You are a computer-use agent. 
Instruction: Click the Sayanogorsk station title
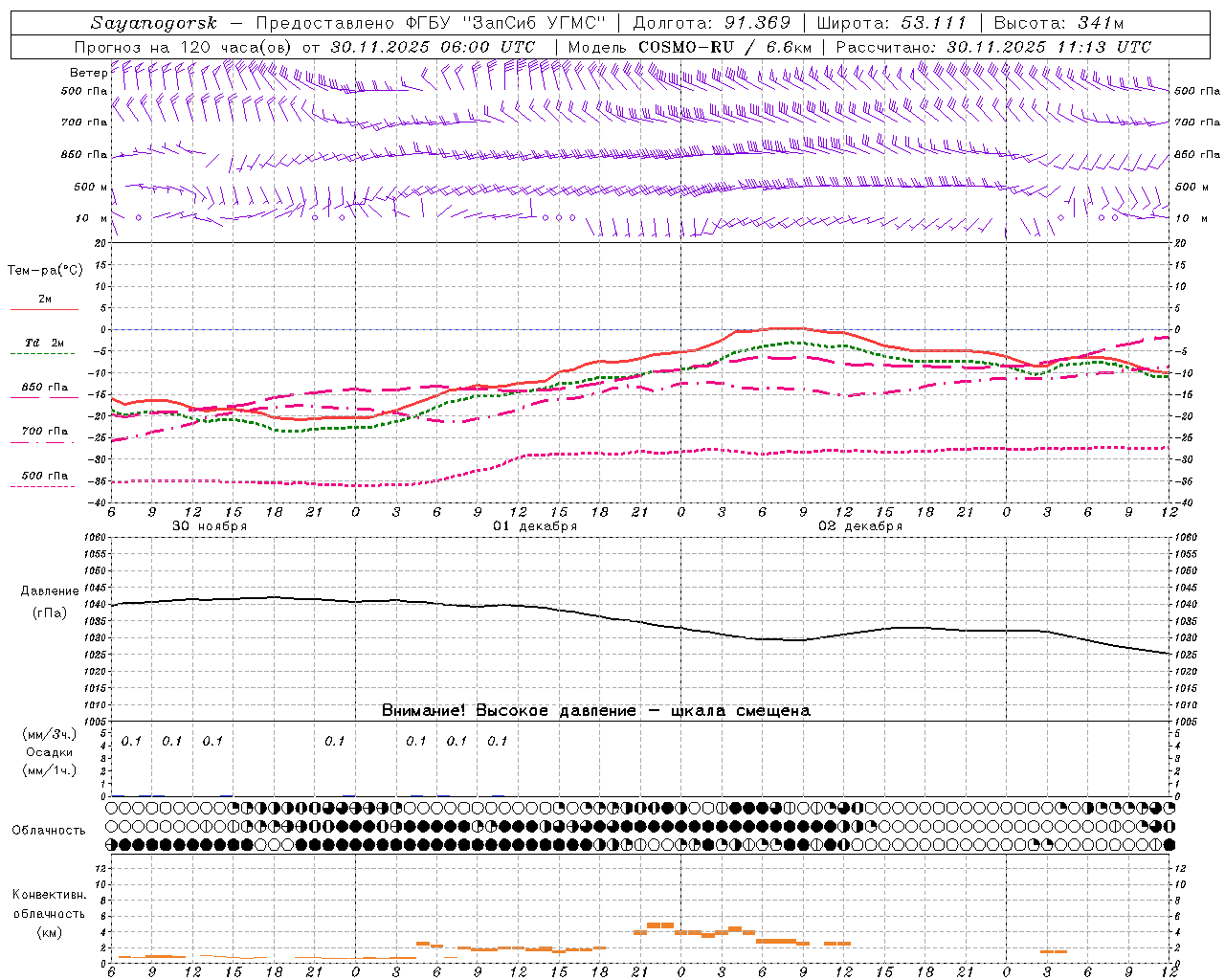tap(154, 23)
